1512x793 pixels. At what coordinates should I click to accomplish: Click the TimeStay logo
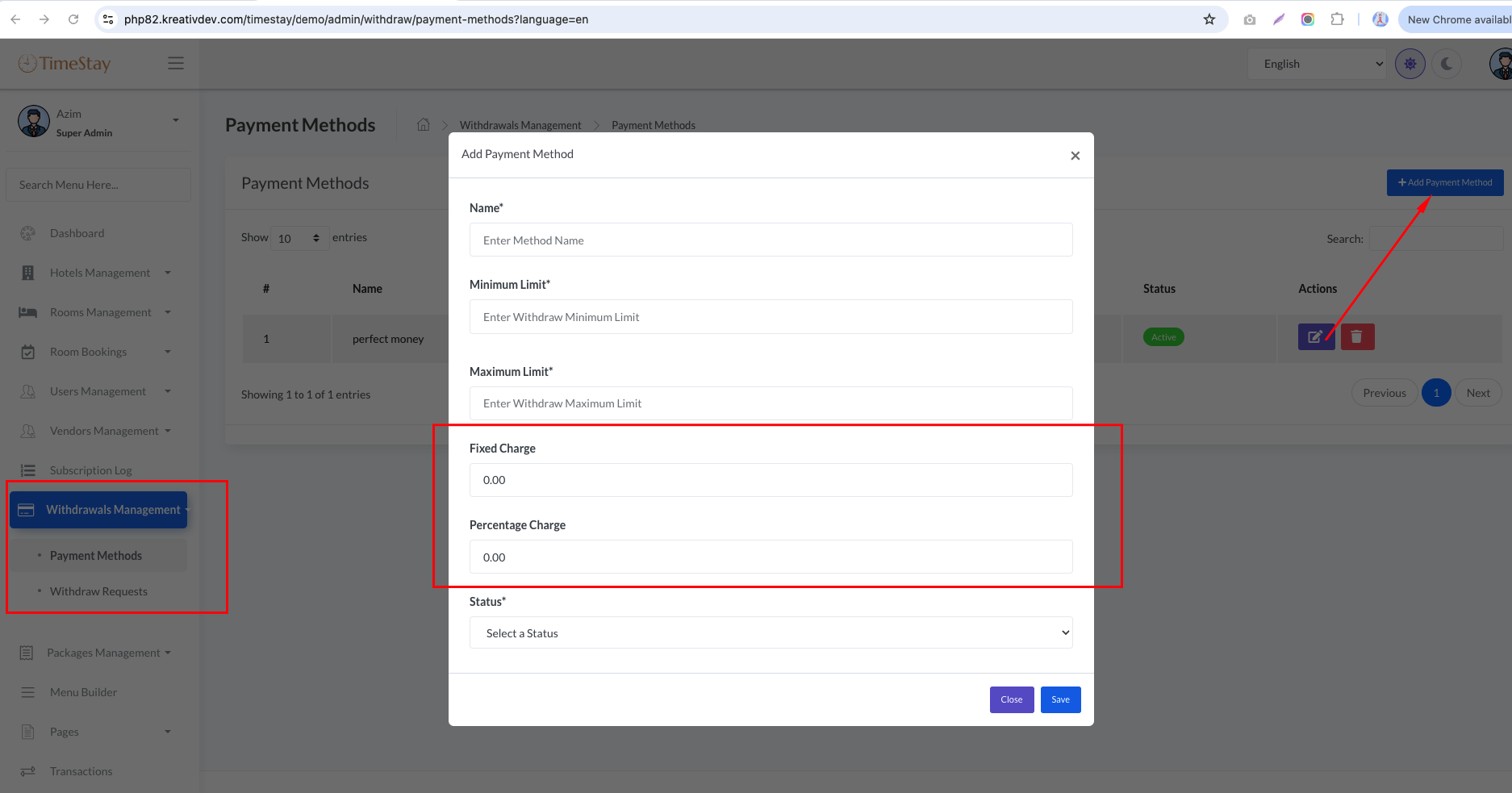point(65,63)
